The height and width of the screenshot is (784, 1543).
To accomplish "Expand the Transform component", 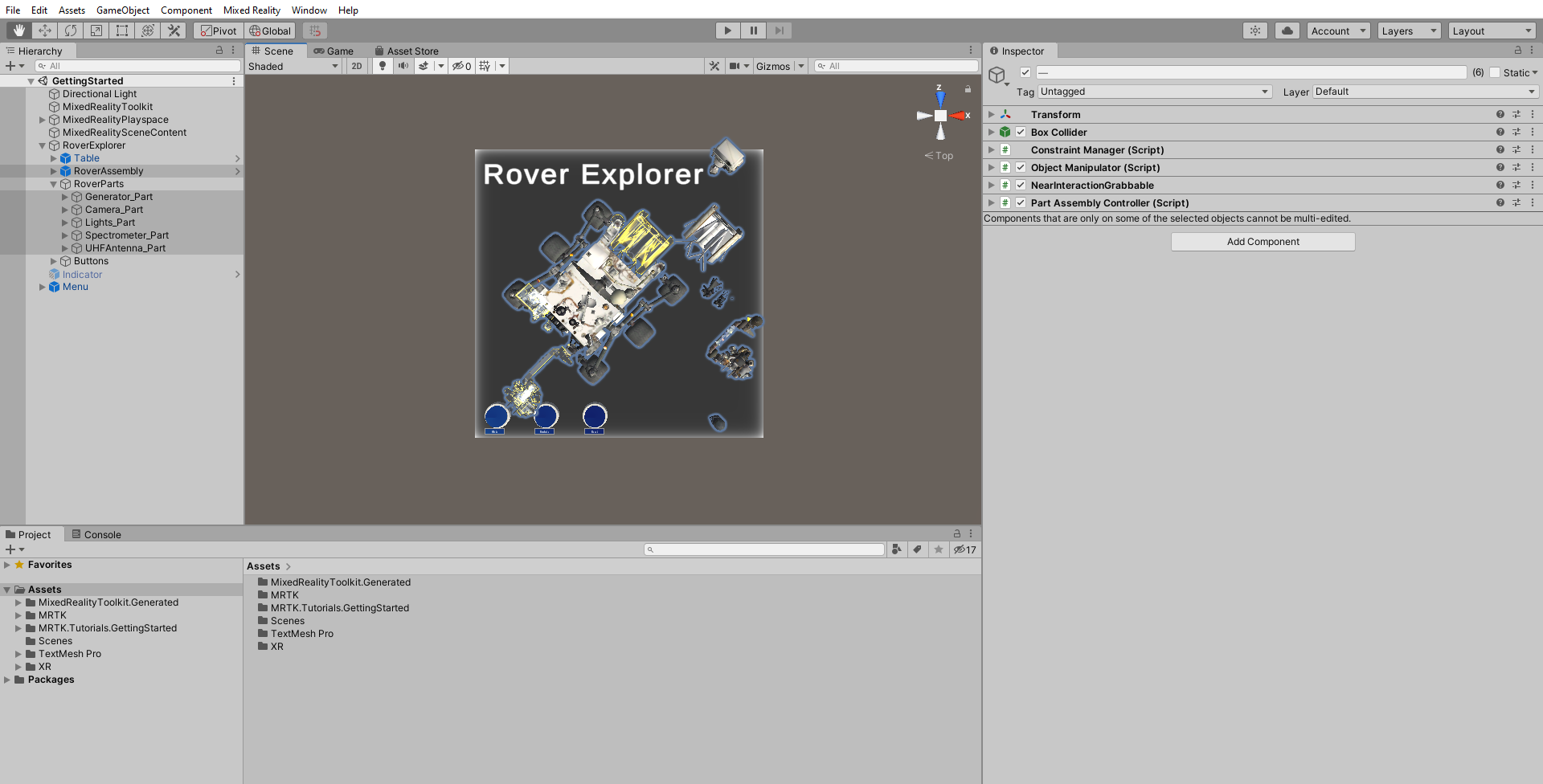I will [992, 115].
